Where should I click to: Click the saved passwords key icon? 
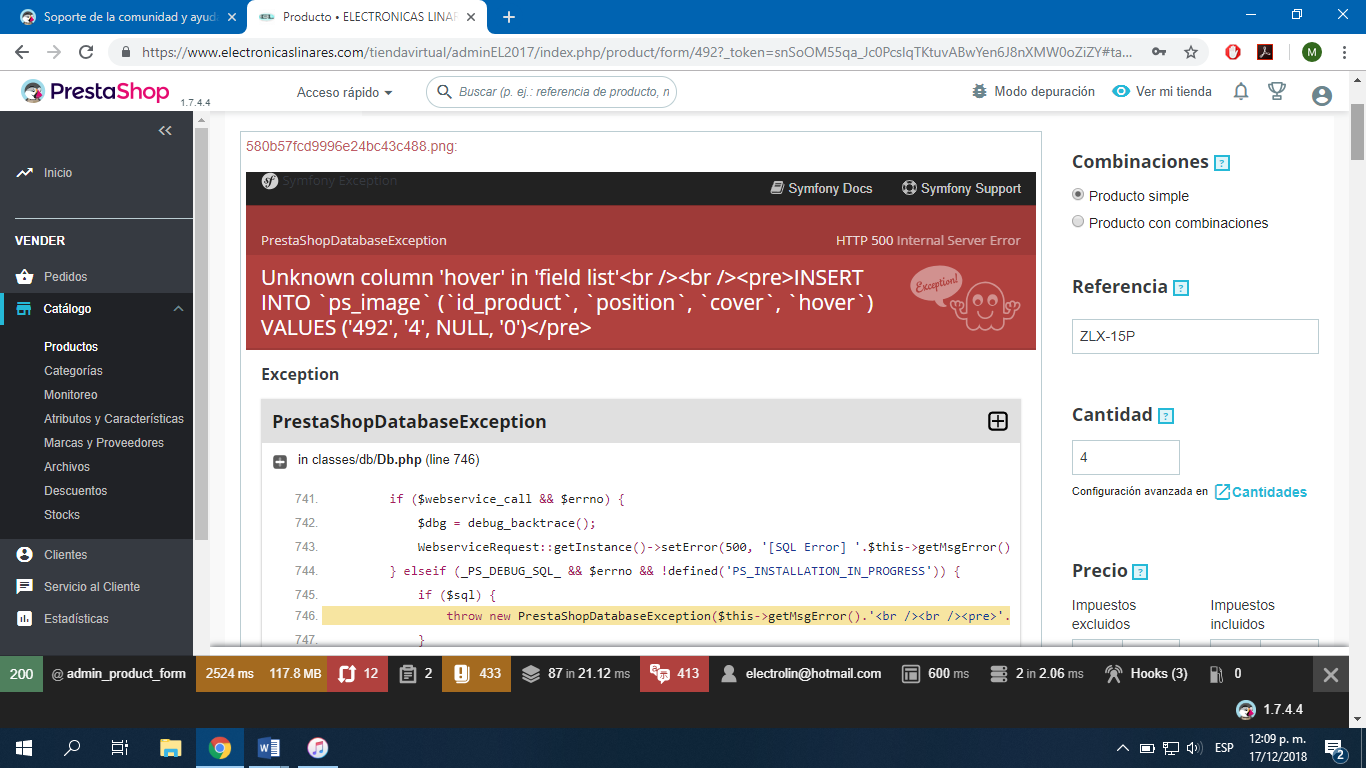coord(1159,52)
